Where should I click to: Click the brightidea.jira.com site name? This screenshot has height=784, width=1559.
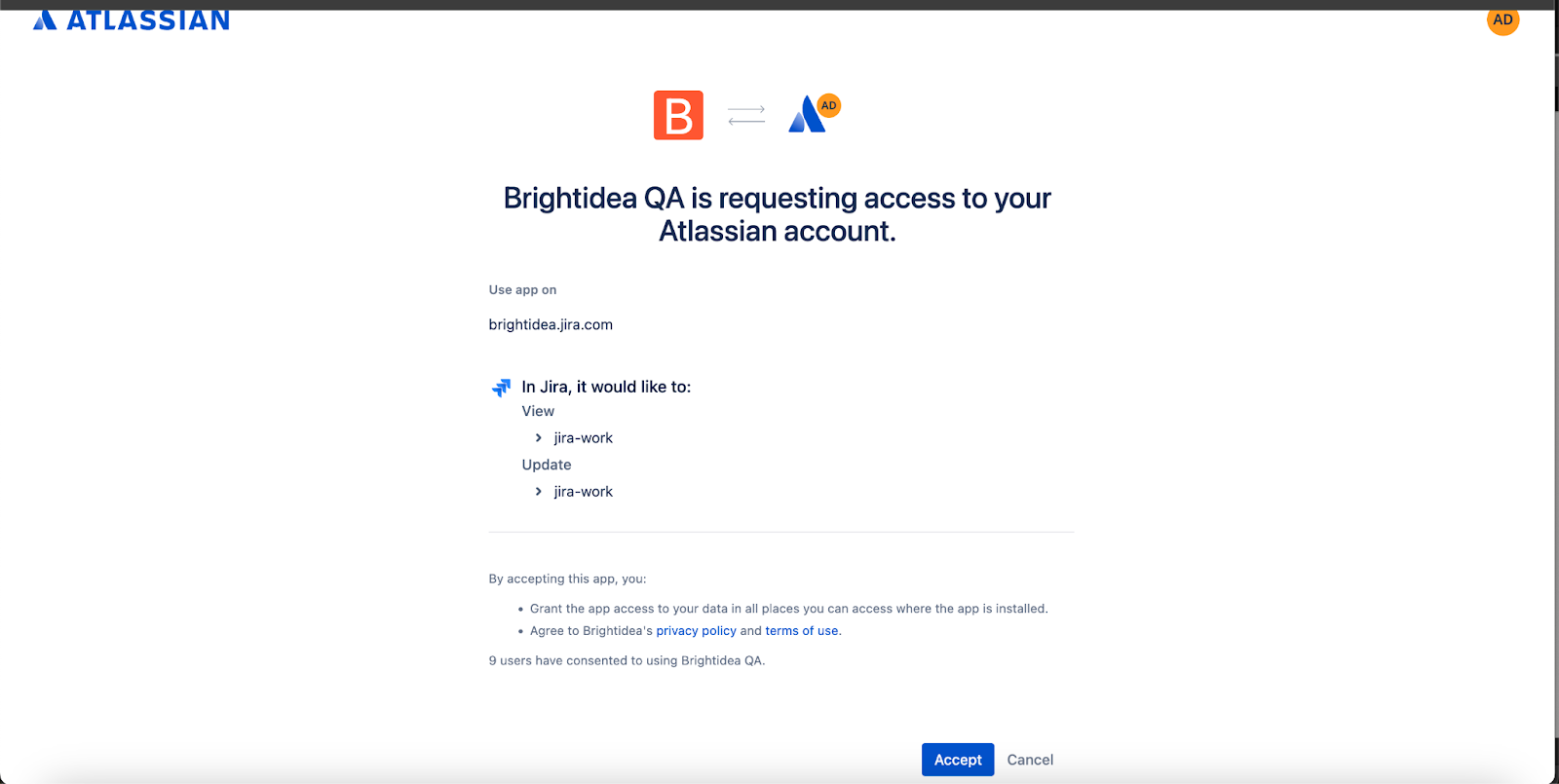(551, 324)
